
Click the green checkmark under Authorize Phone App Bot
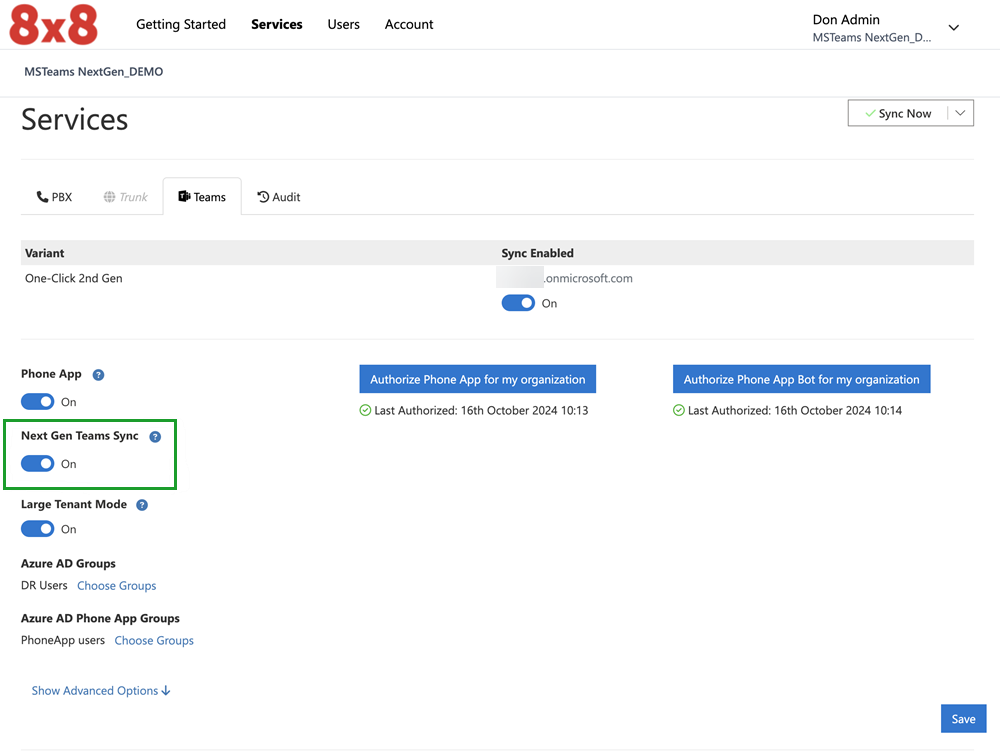click(679, 411)
